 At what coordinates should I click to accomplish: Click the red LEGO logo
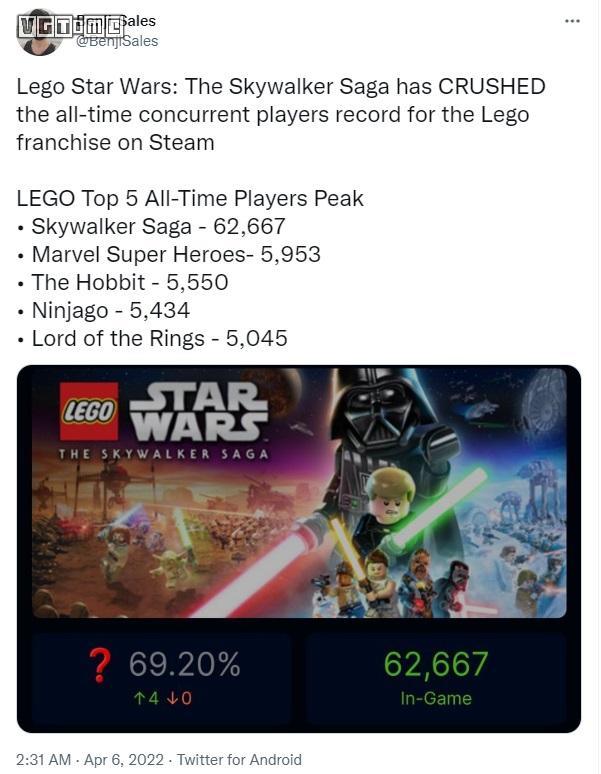(x=91, y=411)
